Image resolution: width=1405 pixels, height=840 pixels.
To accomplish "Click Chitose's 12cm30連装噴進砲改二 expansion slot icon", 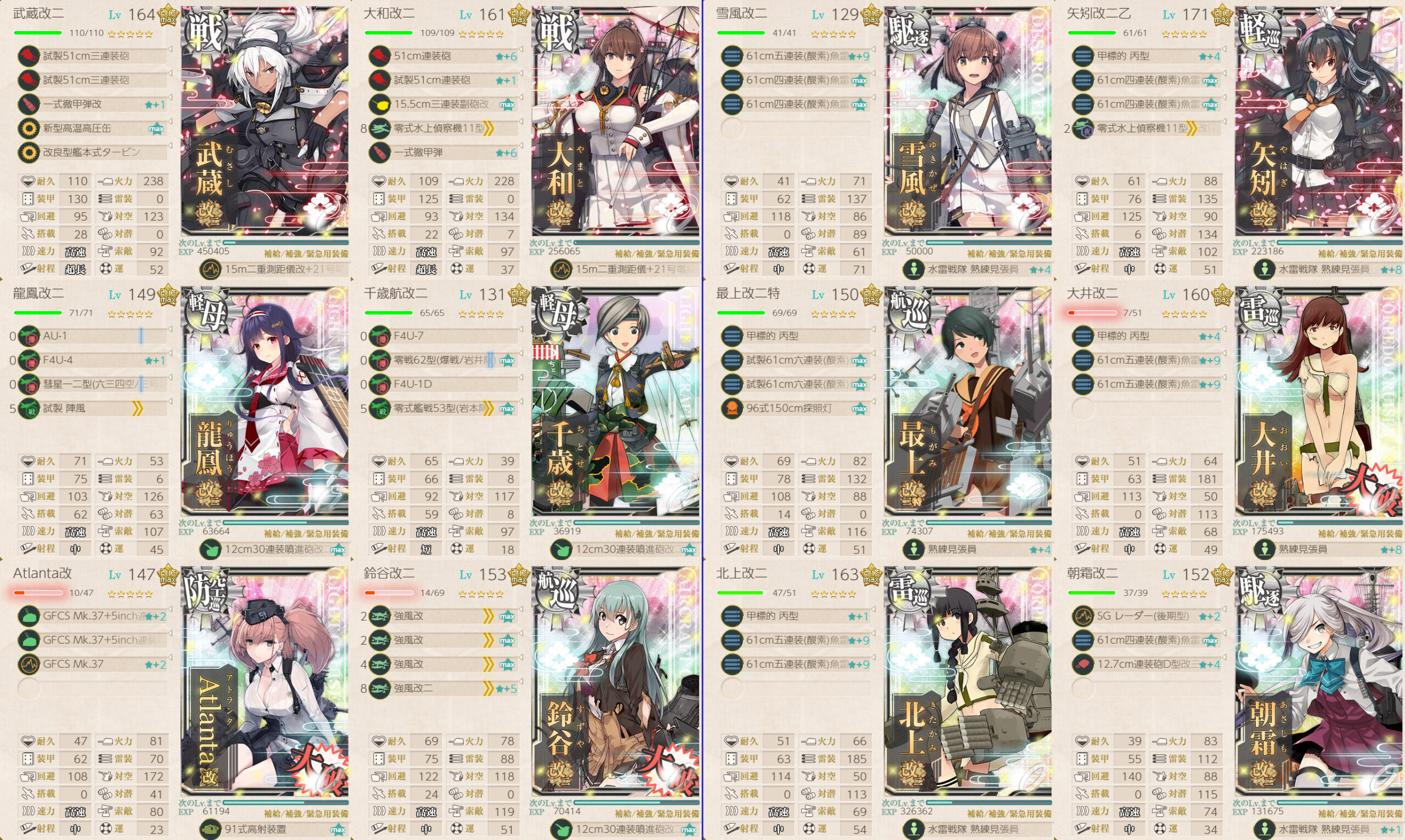I will pos(561,549).
